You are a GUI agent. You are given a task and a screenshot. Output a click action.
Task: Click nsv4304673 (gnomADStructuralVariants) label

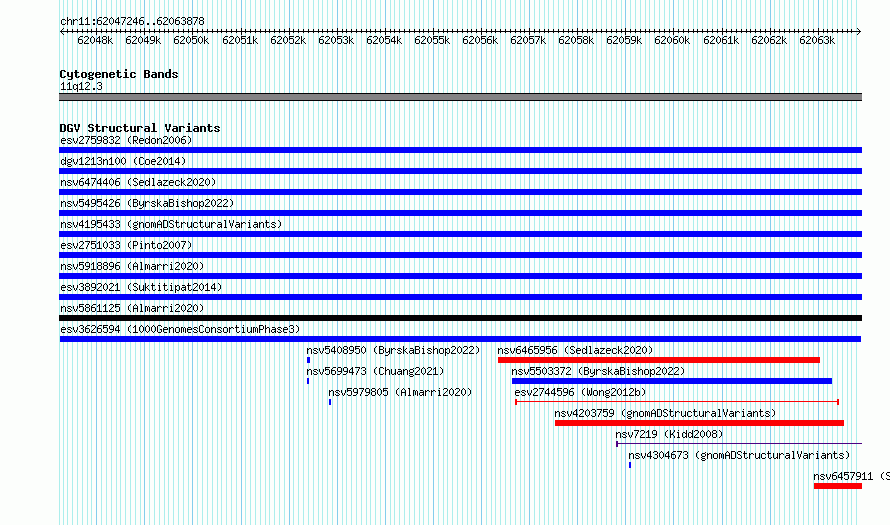click(739, 455)
